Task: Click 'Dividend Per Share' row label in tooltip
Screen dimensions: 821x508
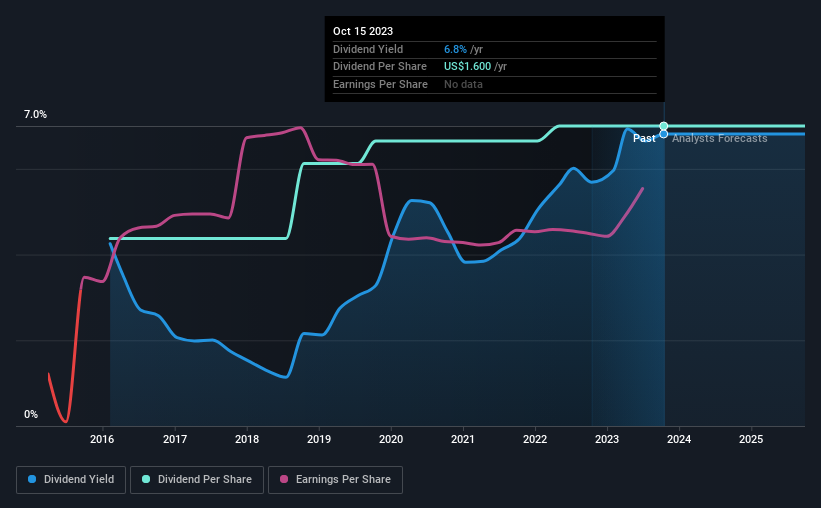Action: click(x=380, y=66)
